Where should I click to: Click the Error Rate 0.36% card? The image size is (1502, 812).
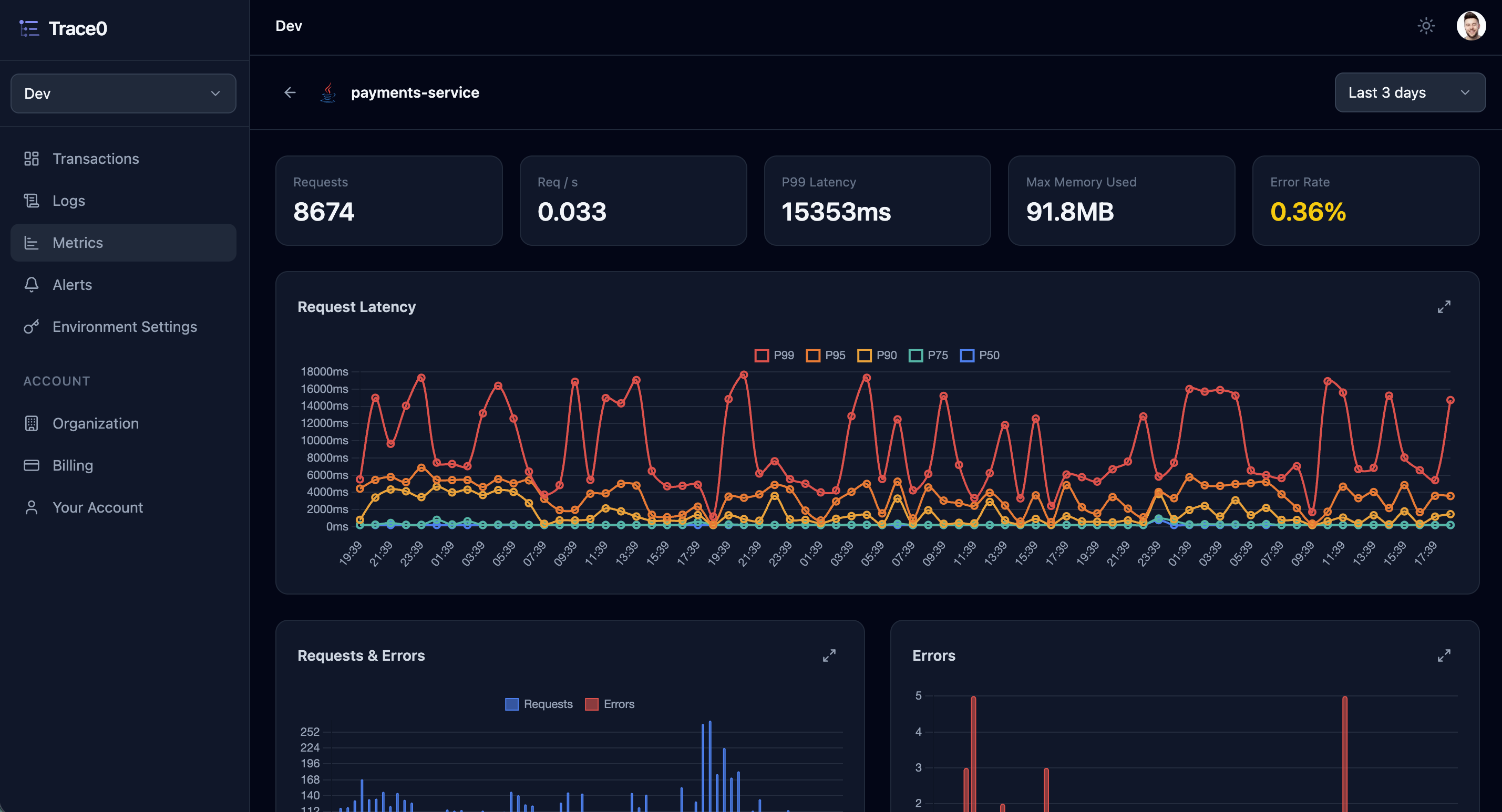[1365, 201]
